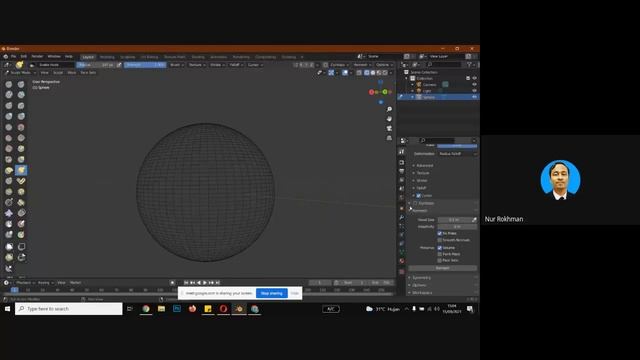
Task: Select the Clay Strips brush
Action: [21, 95]
